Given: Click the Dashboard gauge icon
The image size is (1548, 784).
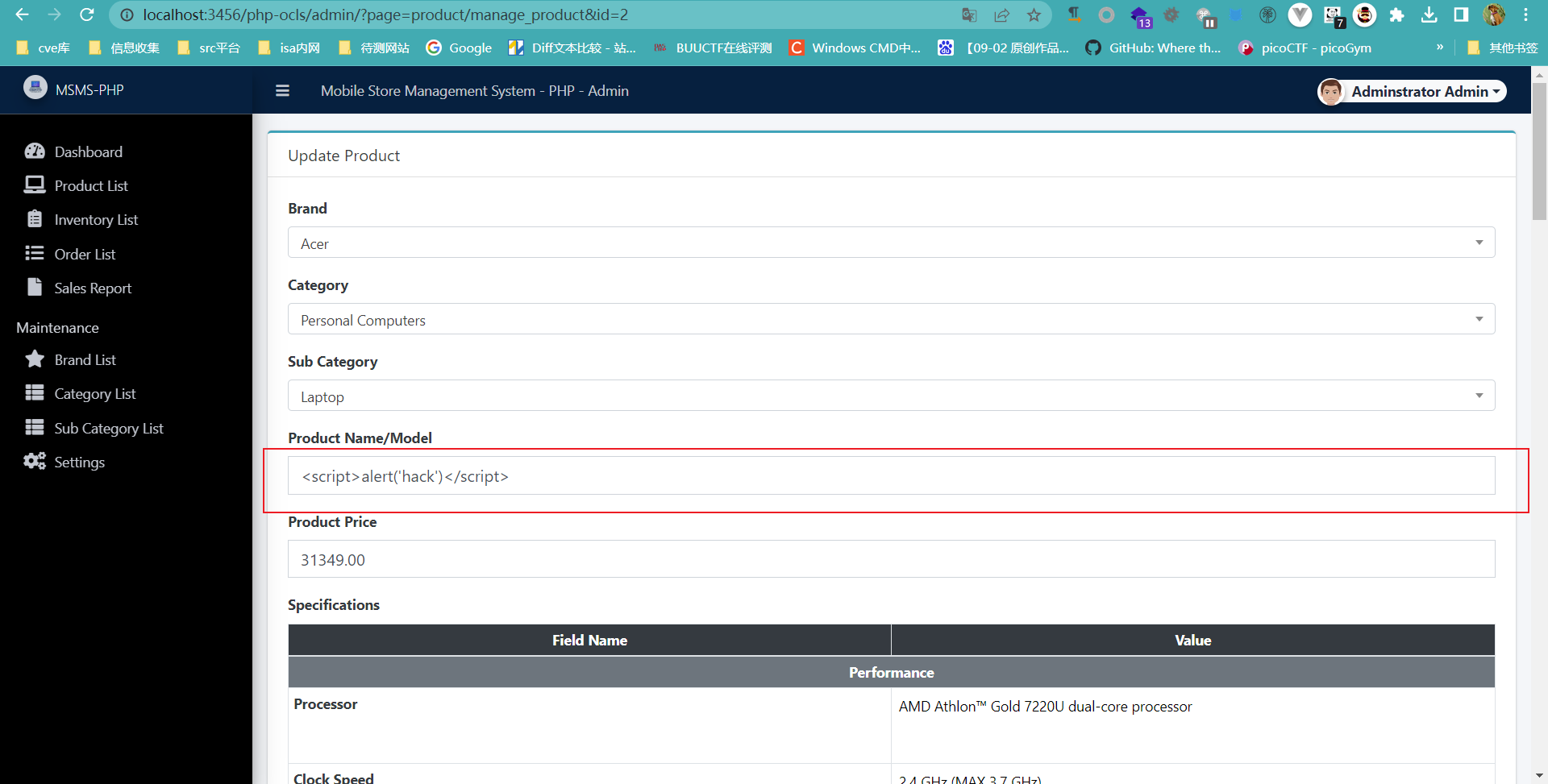Looking at the screenshot, I should 35,151.
